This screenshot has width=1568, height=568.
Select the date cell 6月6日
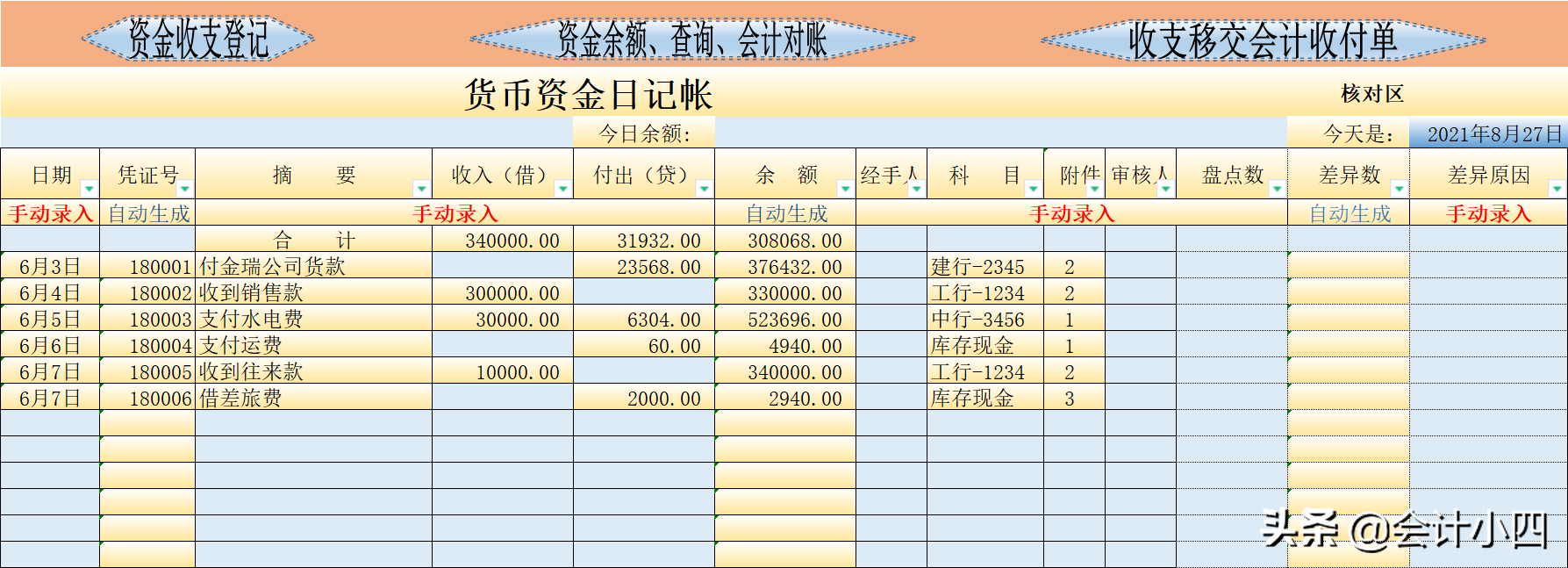click(50, 345)
